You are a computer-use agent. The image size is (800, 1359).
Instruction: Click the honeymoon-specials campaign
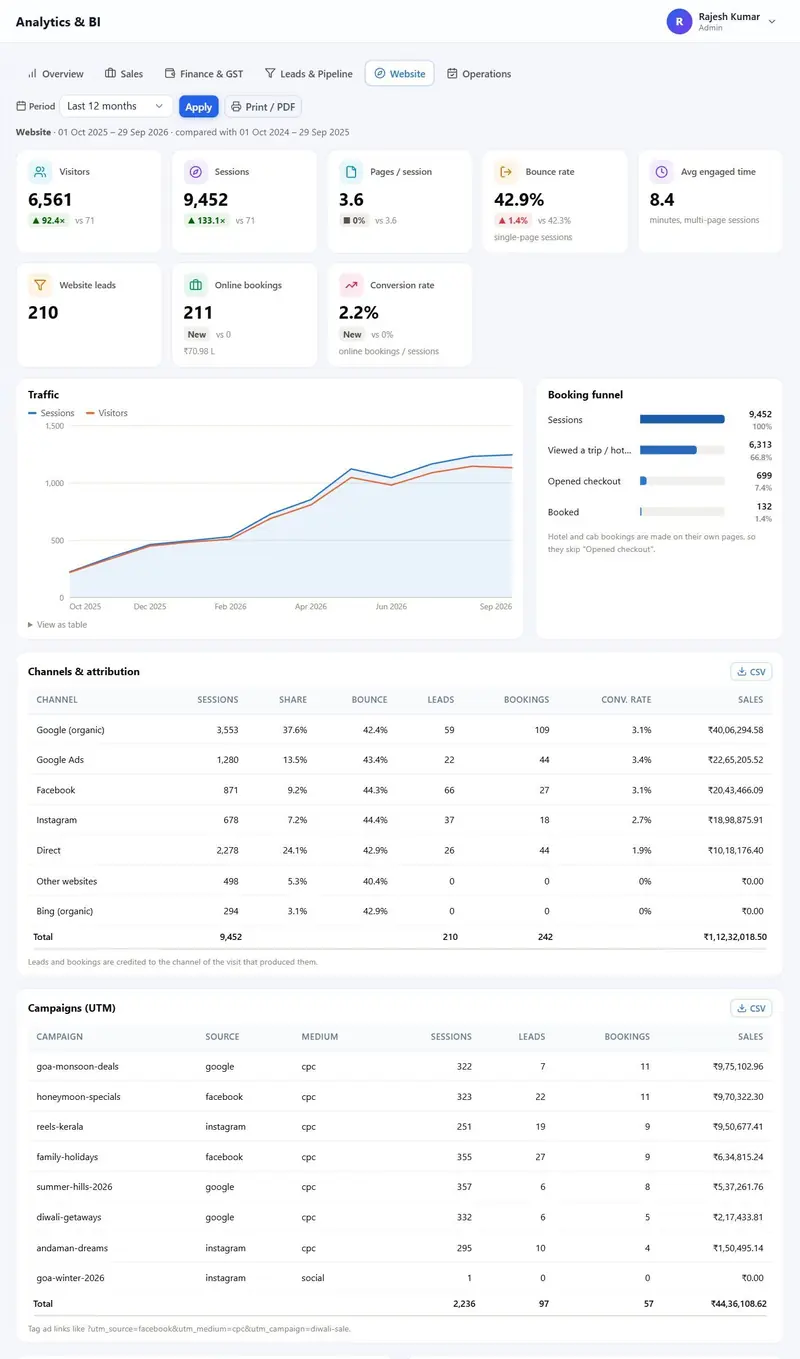click(x=78, y=1097)
